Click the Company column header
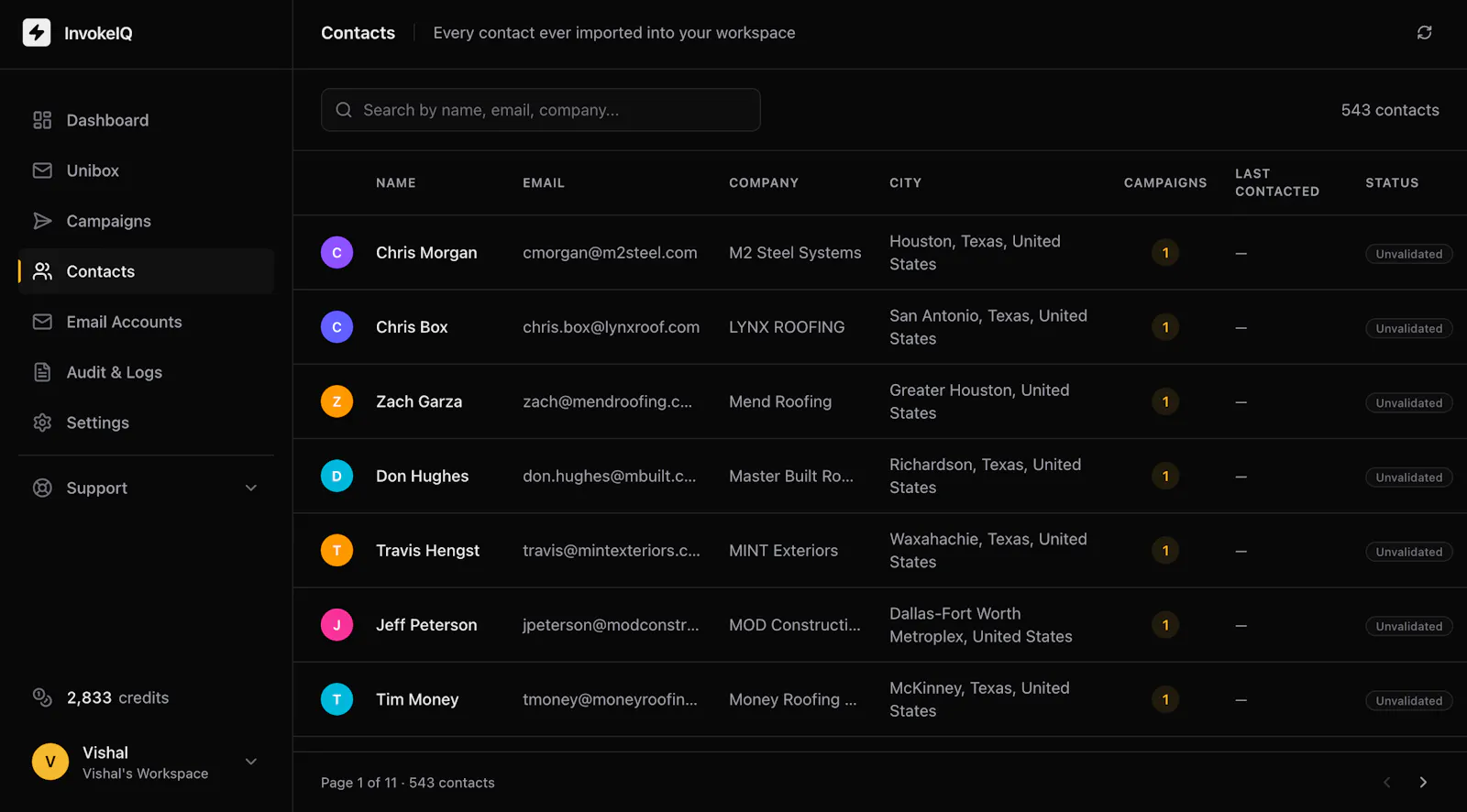The image size is (1467, 812). coord(764,182)
